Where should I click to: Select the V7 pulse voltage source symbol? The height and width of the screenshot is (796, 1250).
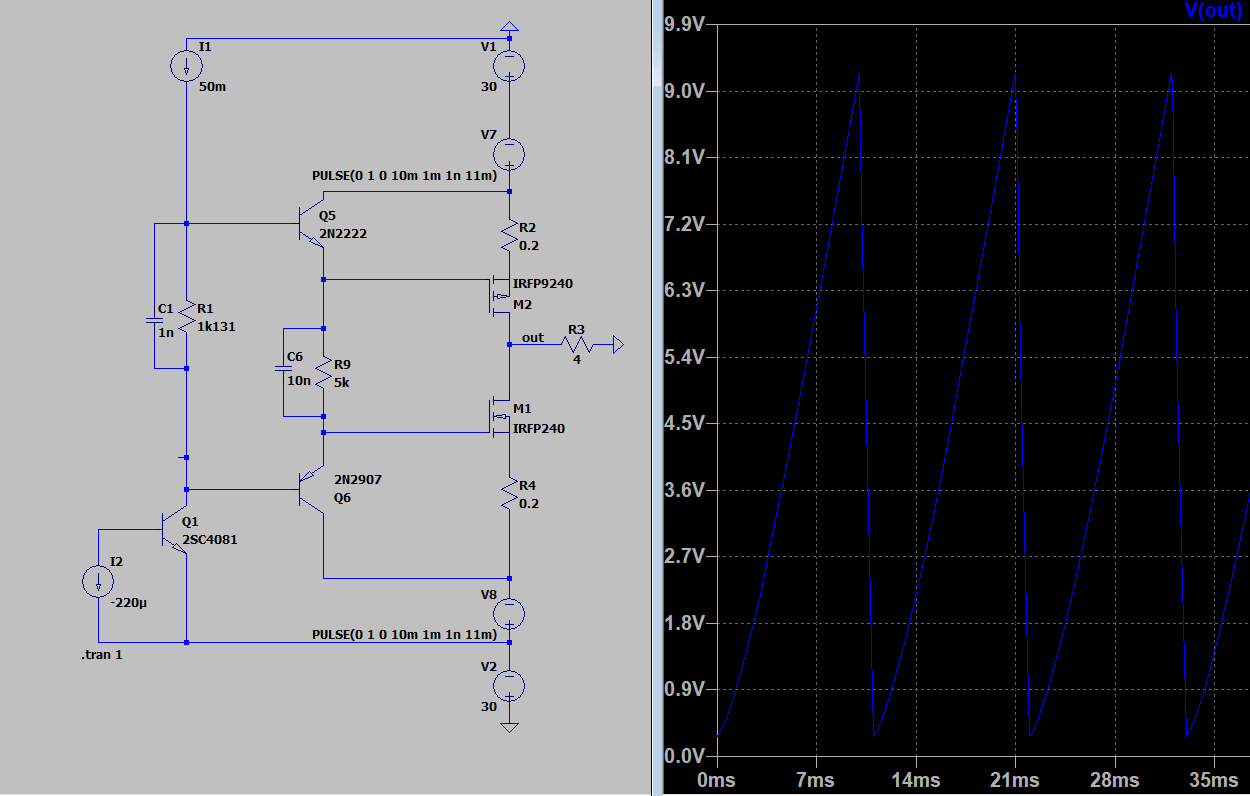[509, 154]
